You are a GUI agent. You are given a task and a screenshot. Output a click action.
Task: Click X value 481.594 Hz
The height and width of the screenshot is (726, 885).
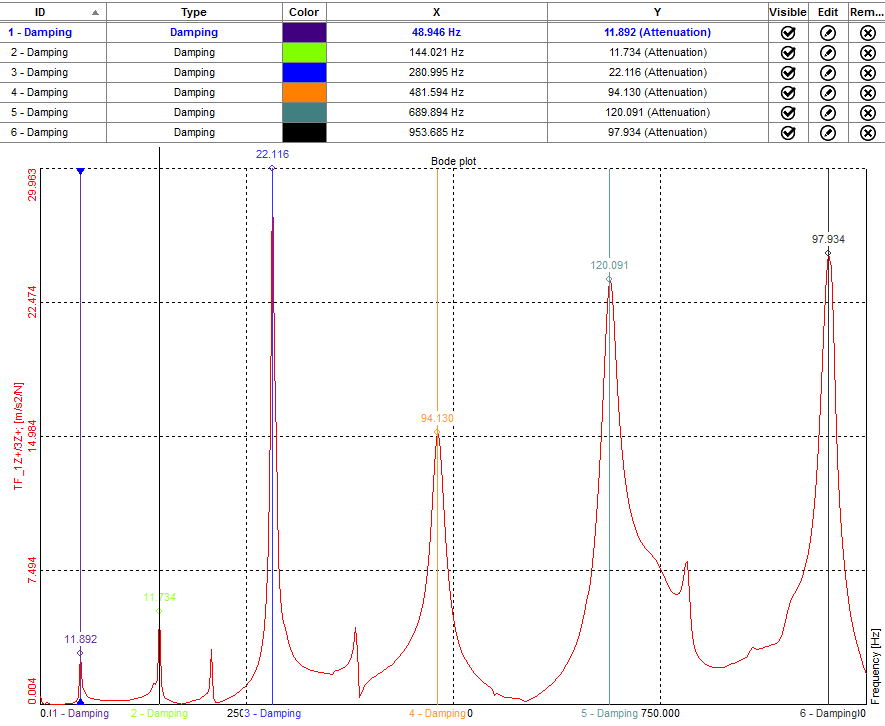coord(436,93)
